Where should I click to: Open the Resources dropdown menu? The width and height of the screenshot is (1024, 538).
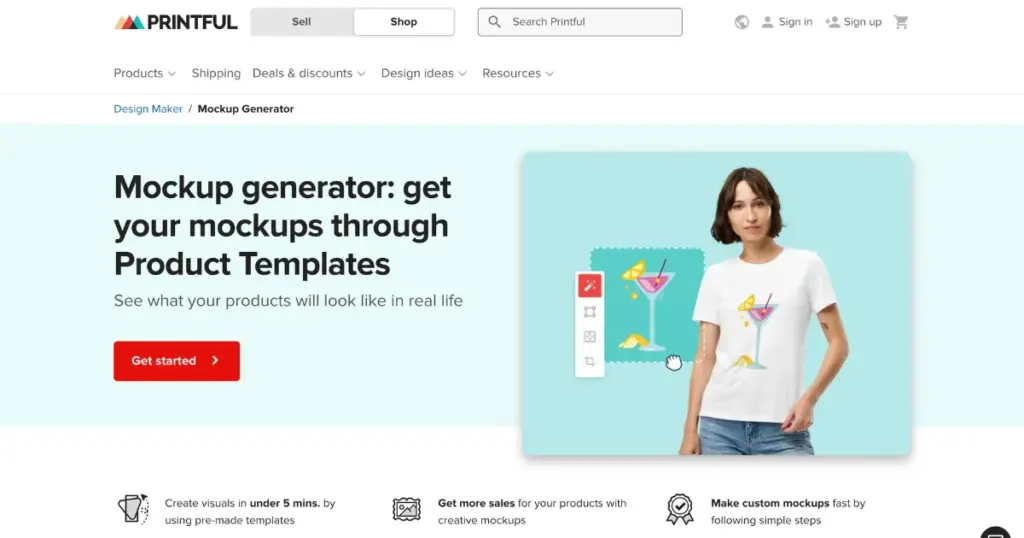click(x=518, y=73)
